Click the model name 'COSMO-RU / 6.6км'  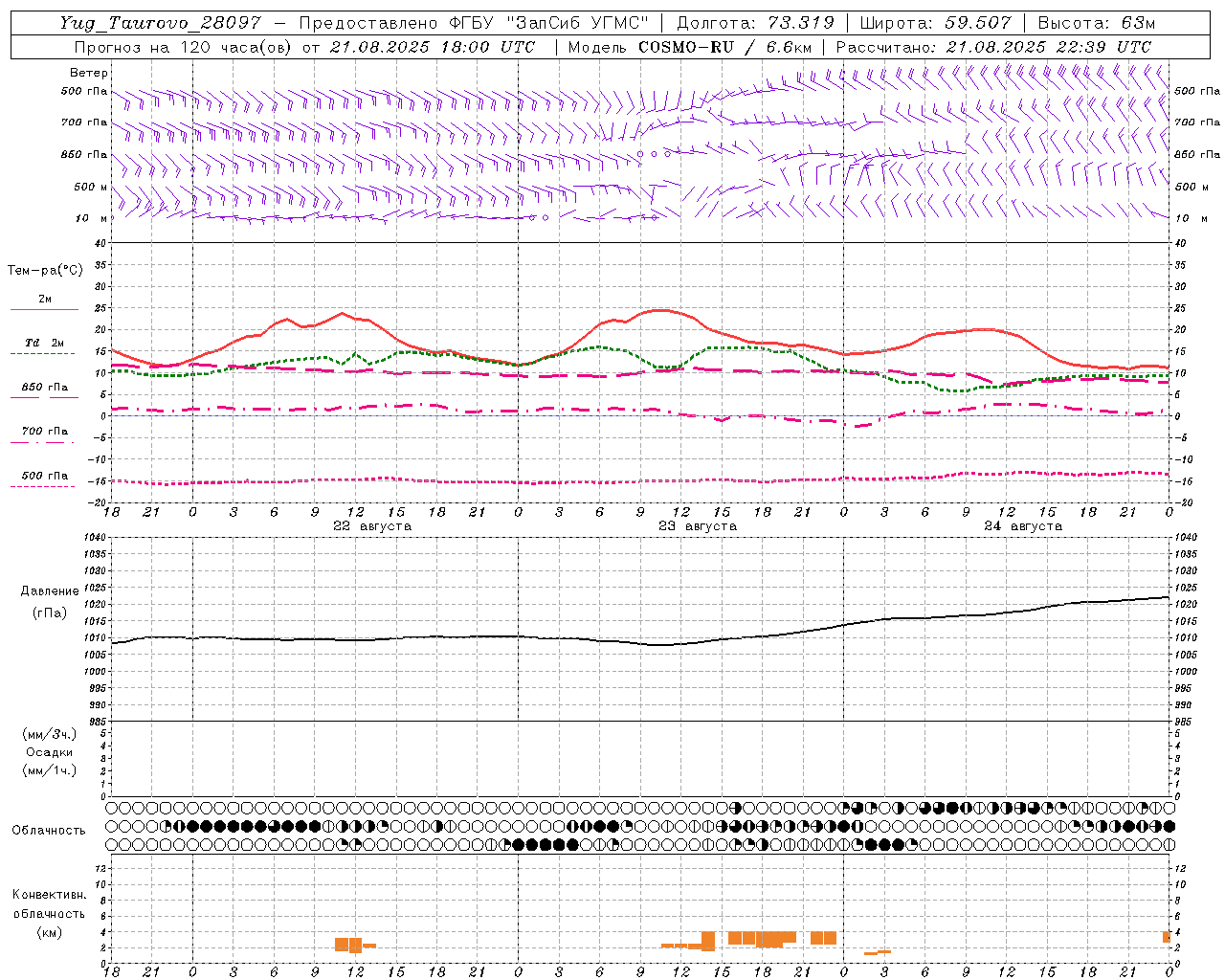pyautogui.click(x=724, y=47)
